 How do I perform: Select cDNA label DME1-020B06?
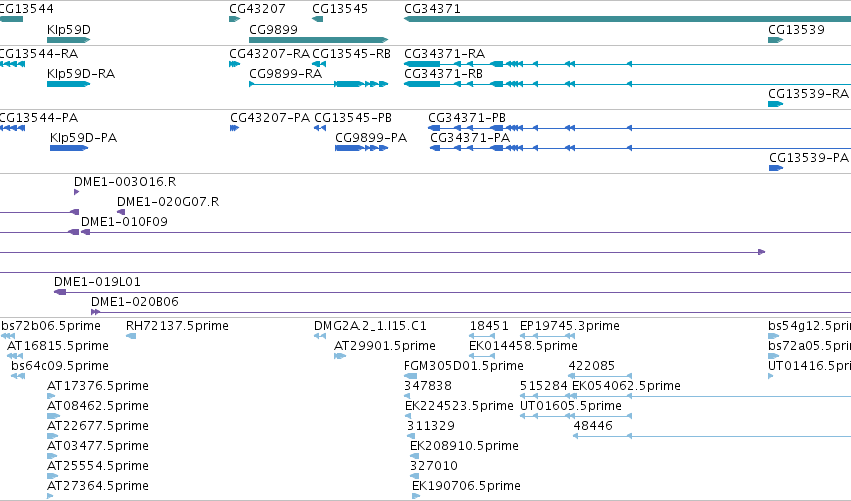tap(135, 302)
